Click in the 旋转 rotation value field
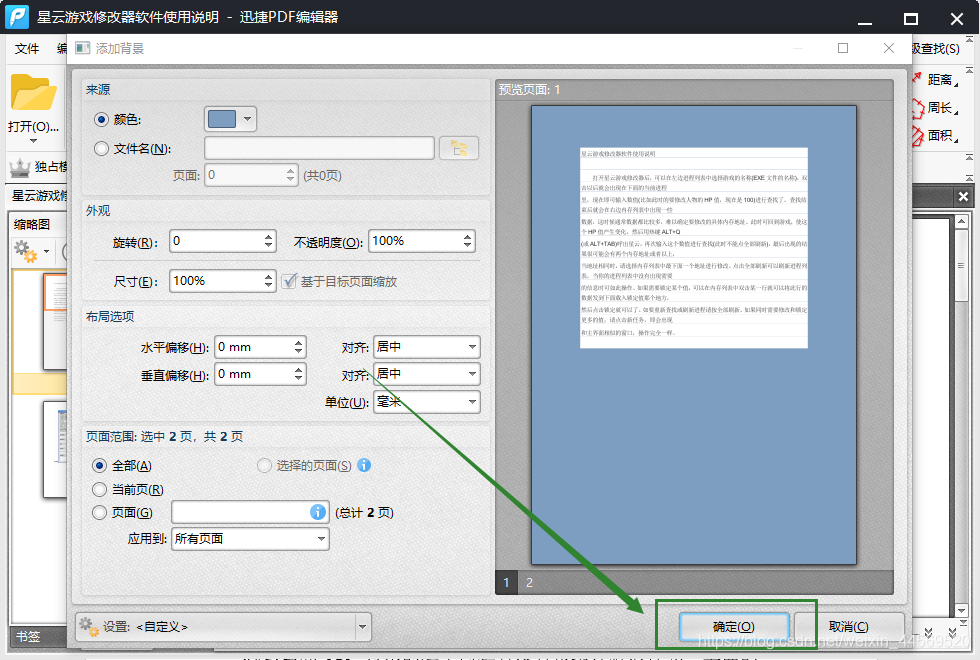This screenshot has width=980, height=660. [216, 241]
